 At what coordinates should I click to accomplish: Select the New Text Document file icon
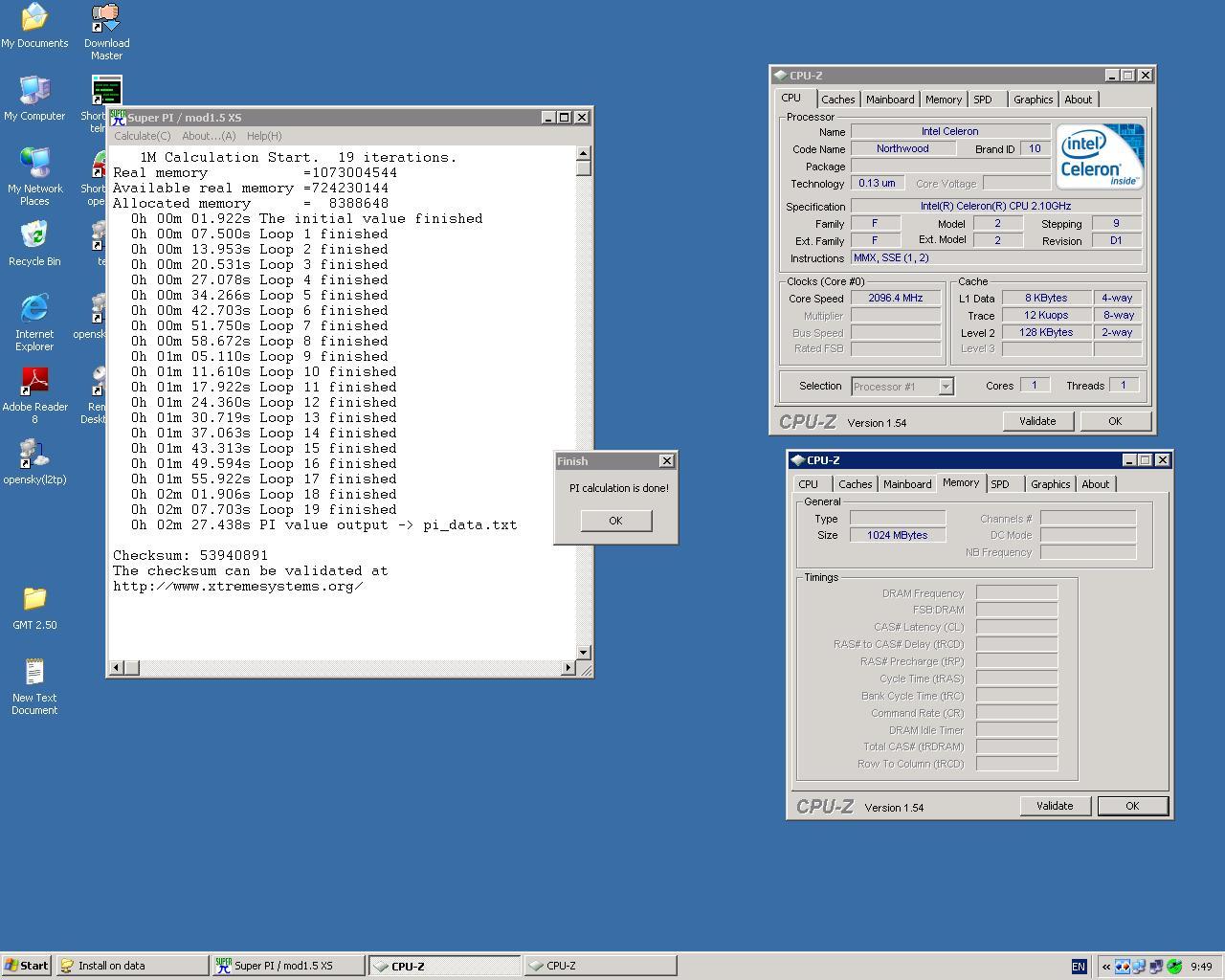point(34,686)
